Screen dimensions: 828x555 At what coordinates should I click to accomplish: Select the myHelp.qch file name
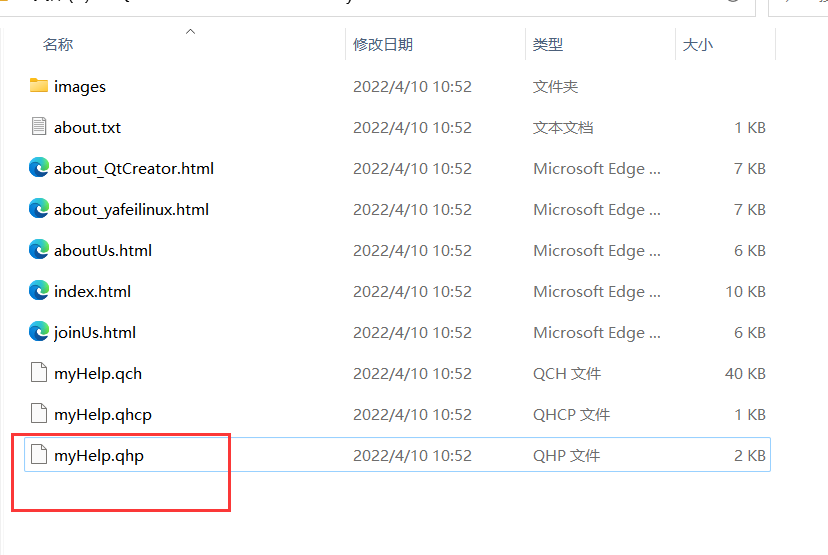point(98,374)
